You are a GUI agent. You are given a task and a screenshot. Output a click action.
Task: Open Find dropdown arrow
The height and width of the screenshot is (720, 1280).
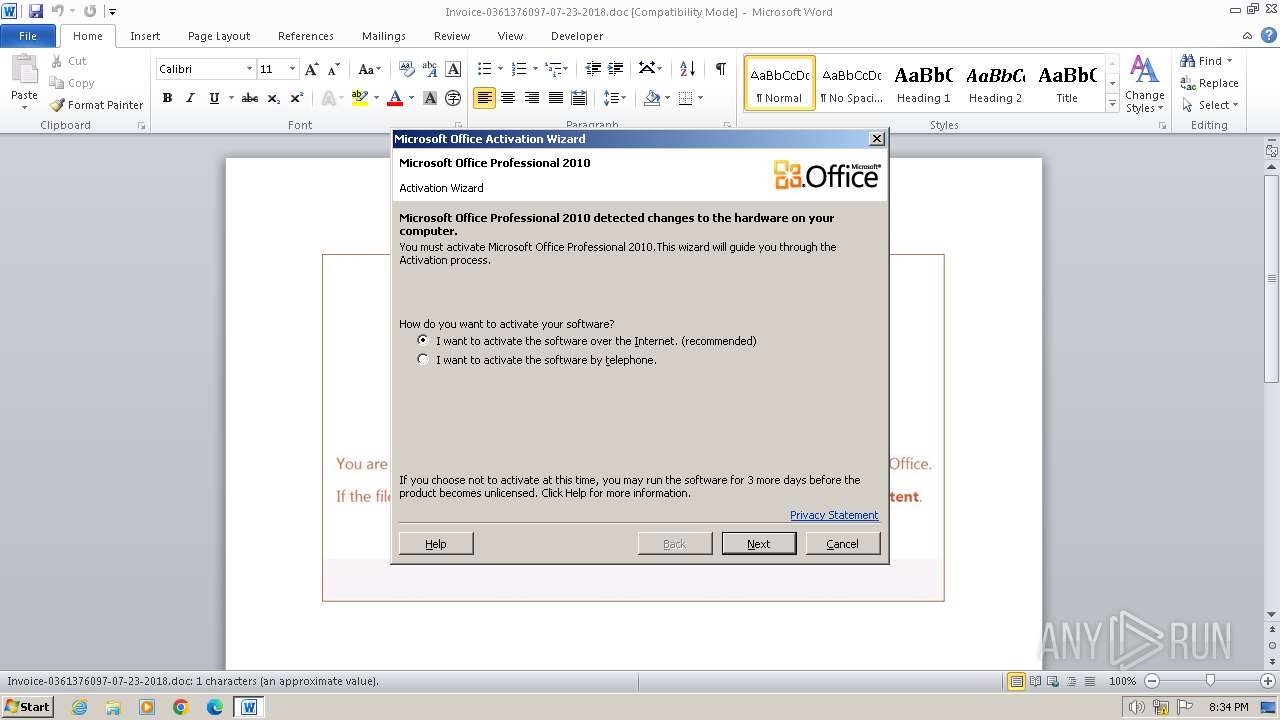(x=1230, y=61)
